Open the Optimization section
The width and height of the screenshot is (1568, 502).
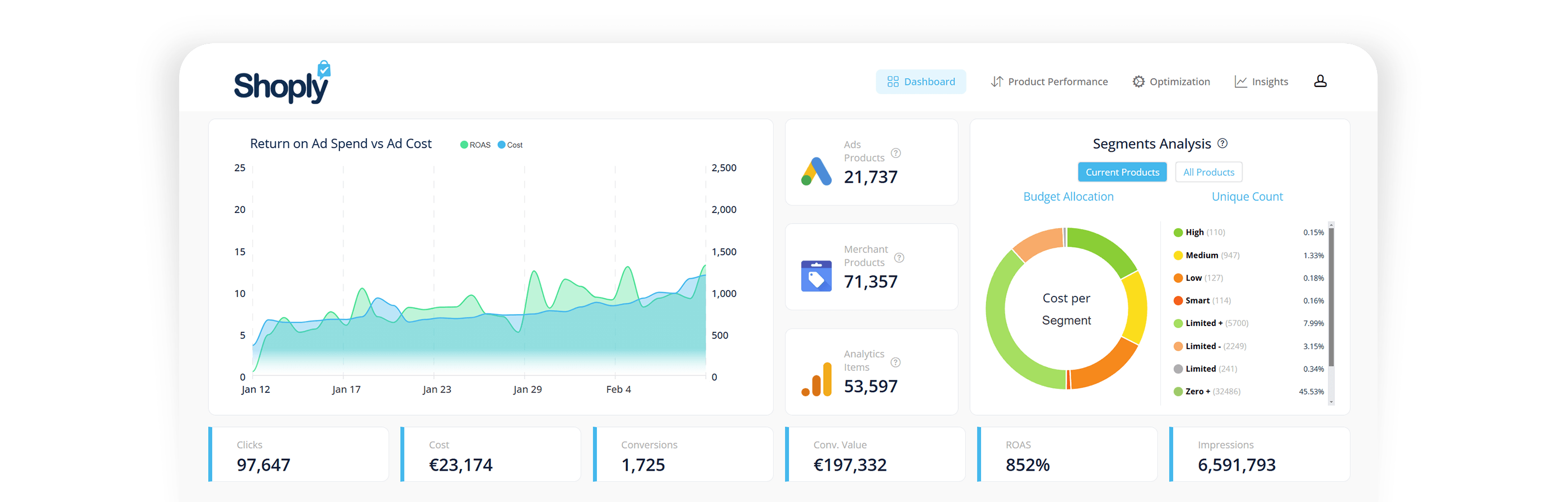pos(1171,82)
